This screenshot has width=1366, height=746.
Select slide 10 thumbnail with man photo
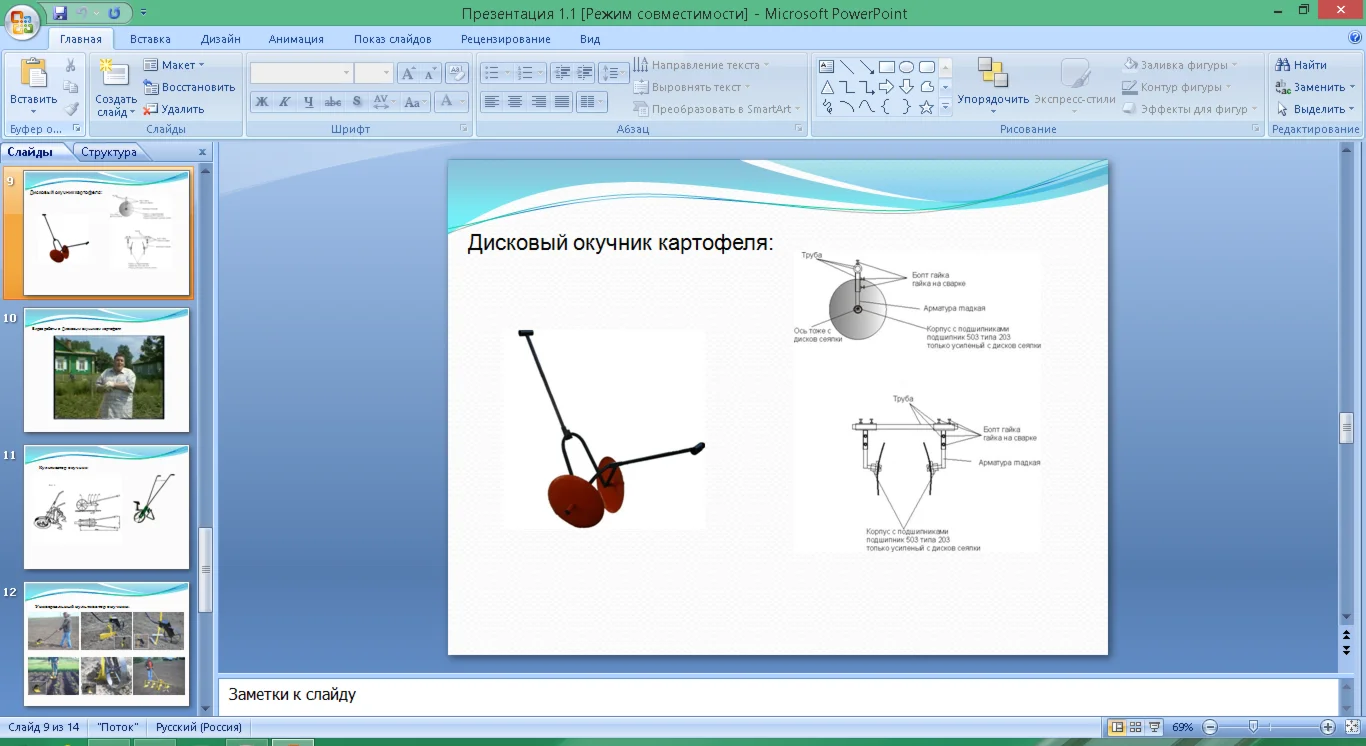107,371
